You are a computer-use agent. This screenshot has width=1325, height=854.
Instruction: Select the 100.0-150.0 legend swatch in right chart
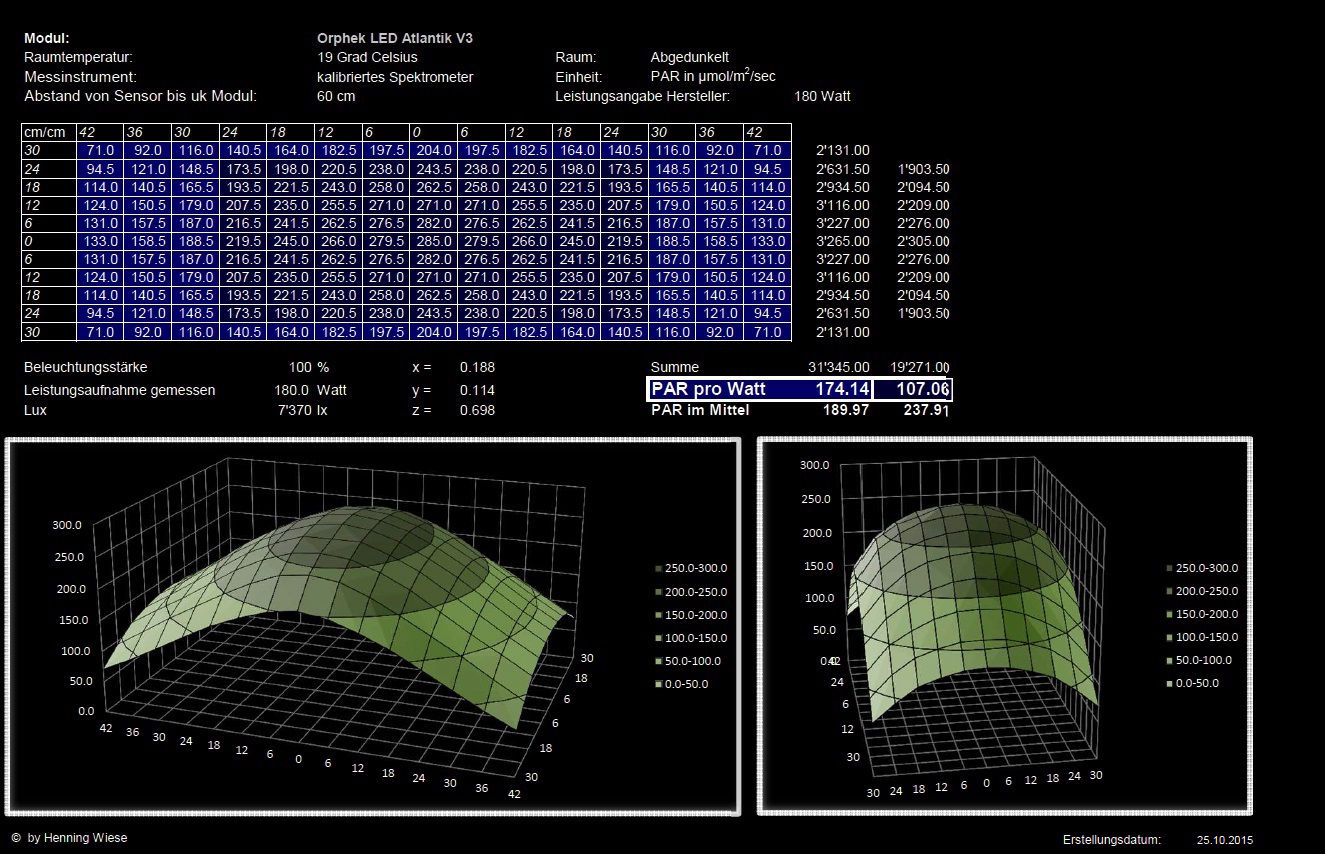1169,637
